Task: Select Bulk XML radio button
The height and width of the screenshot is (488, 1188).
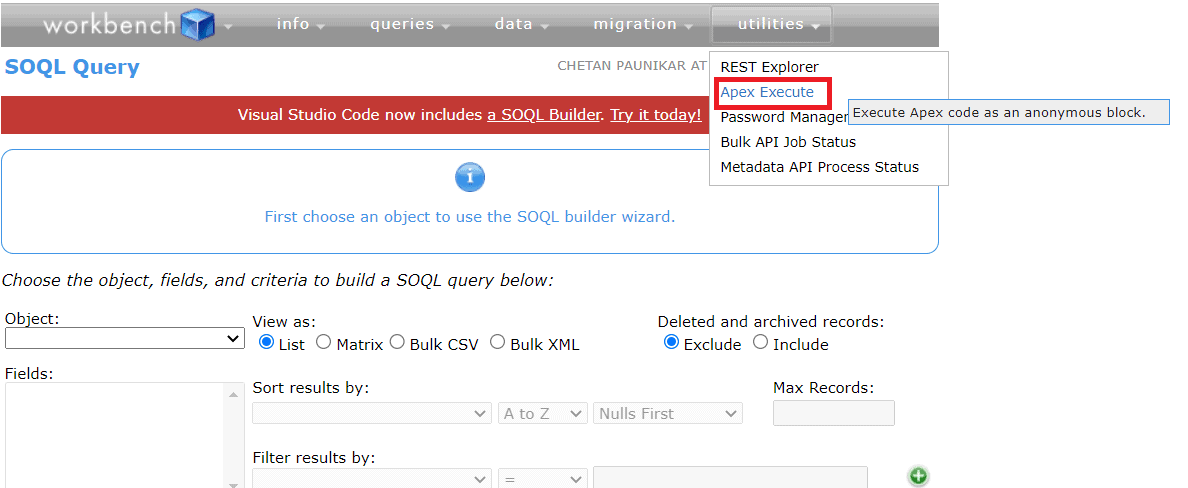Action: click(x=498, y=343)
